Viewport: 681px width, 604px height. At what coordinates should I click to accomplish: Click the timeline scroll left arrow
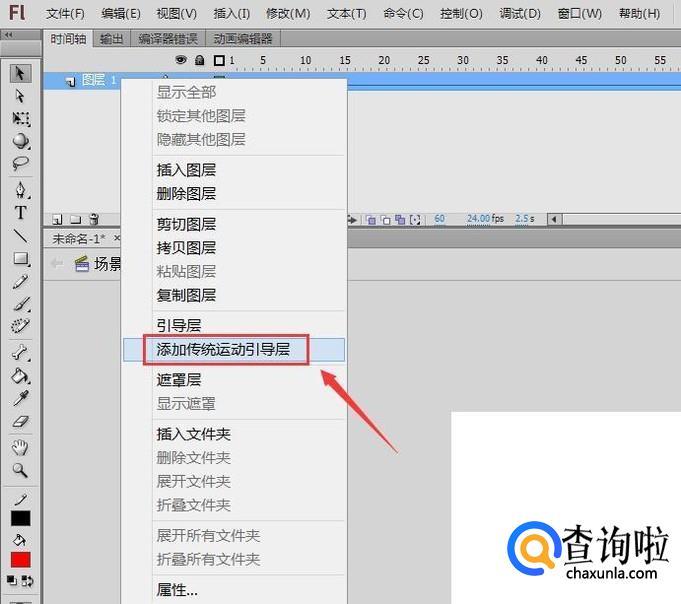[x=554, y=219]
